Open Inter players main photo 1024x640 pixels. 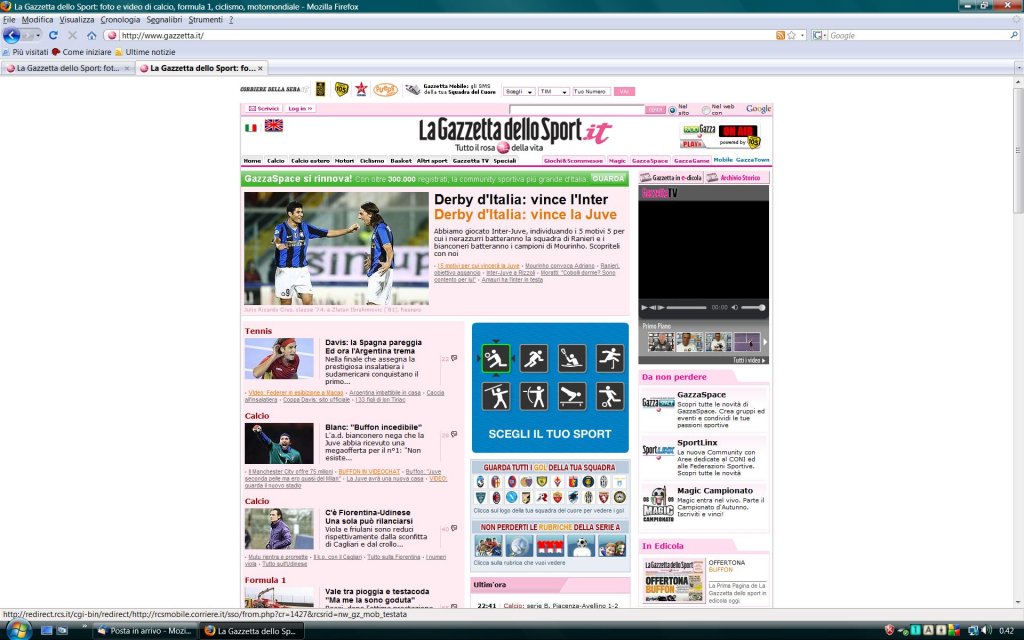click(336, 248)
